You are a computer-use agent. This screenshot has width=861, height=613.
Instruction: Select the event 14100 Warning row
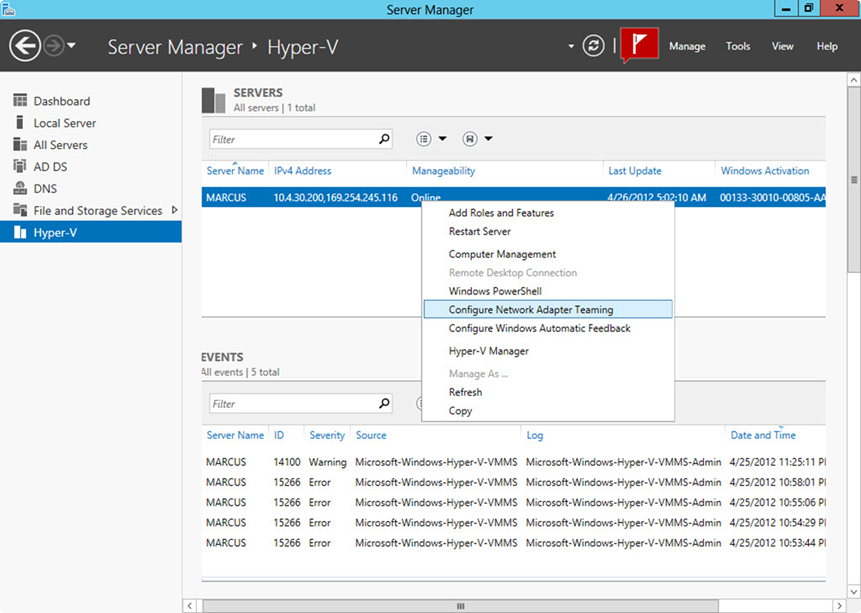tap(513, 462)
